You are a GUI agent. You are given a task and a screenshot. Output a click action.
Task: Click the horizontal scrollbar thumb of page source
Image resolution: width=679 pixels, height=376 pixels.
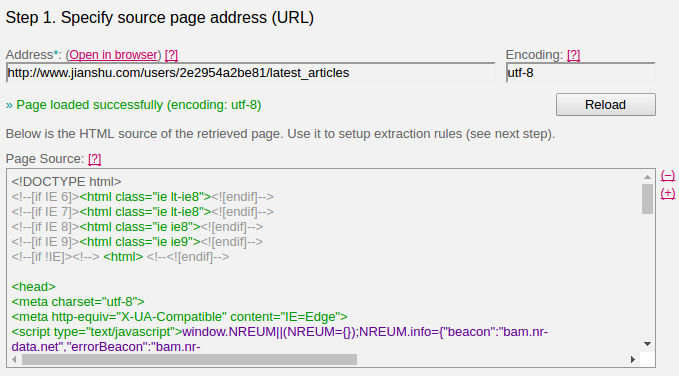click(x=189, y=360)
